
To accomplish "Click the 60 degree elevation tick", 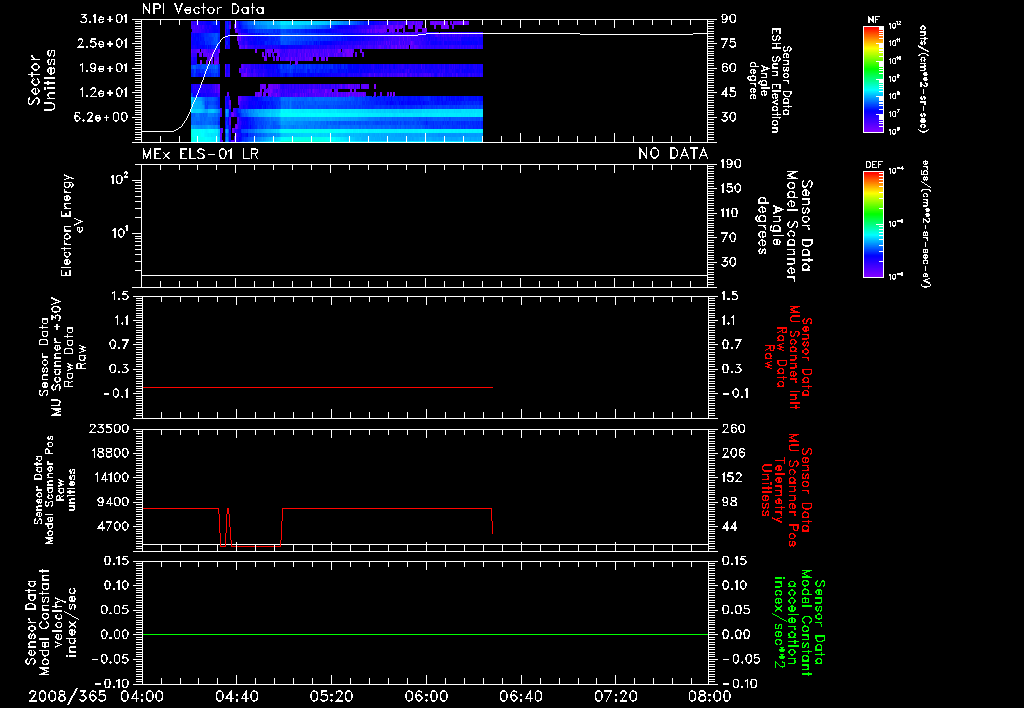I will pyautogui.click(x=729, y=68).
